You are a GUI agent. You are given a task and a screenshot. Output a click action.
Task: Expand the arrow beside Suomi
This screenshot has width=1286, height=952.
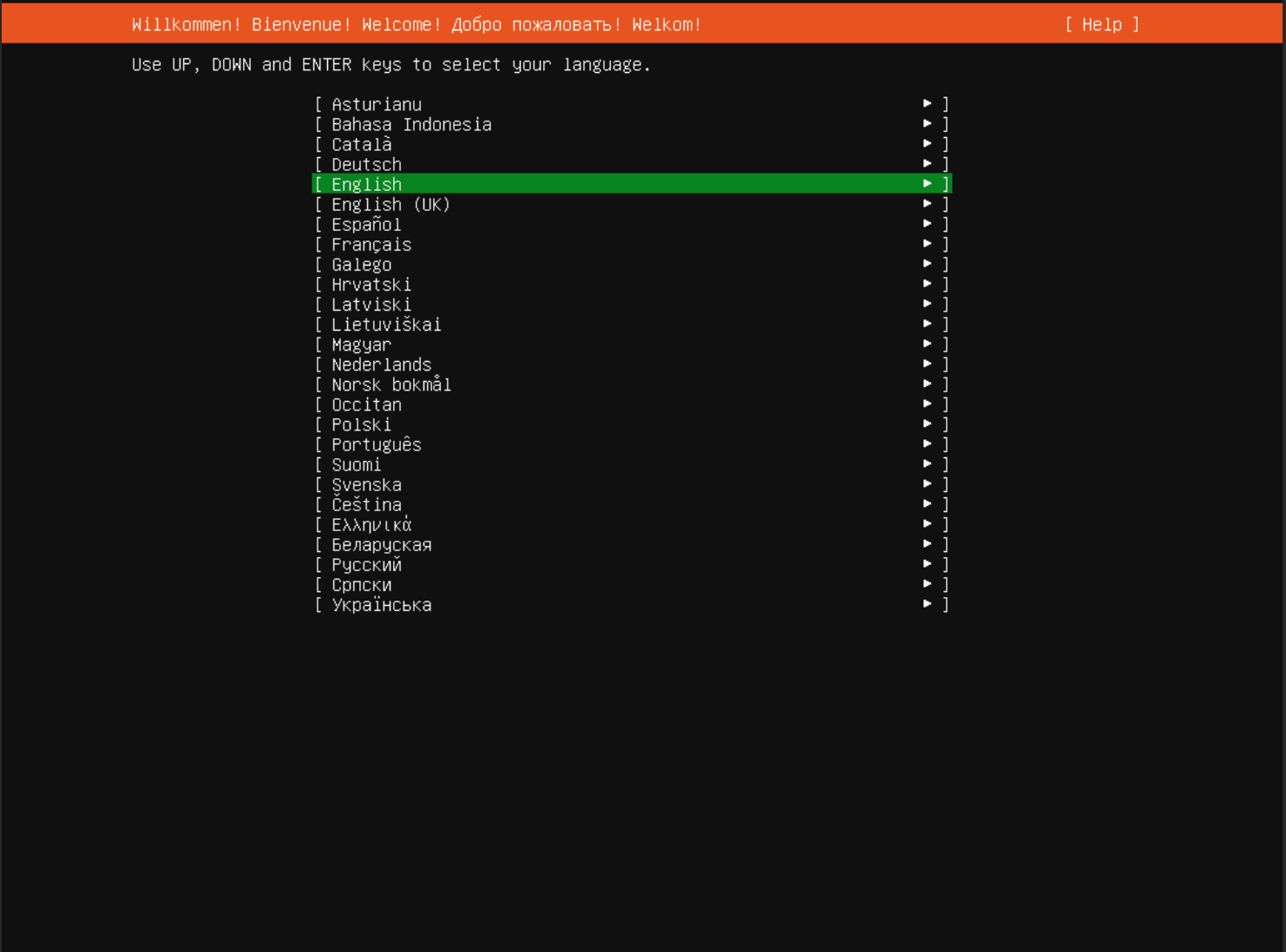(x=928, y=463)
